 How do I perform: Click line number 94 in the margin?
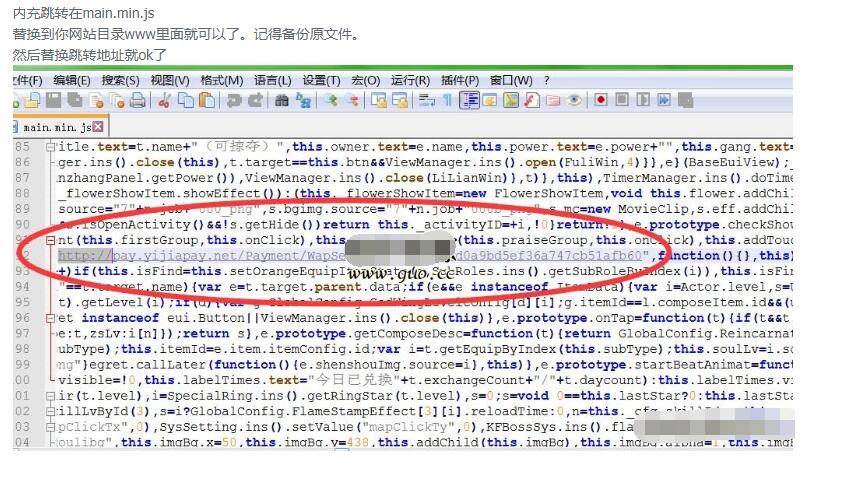[x=22, y=288]
